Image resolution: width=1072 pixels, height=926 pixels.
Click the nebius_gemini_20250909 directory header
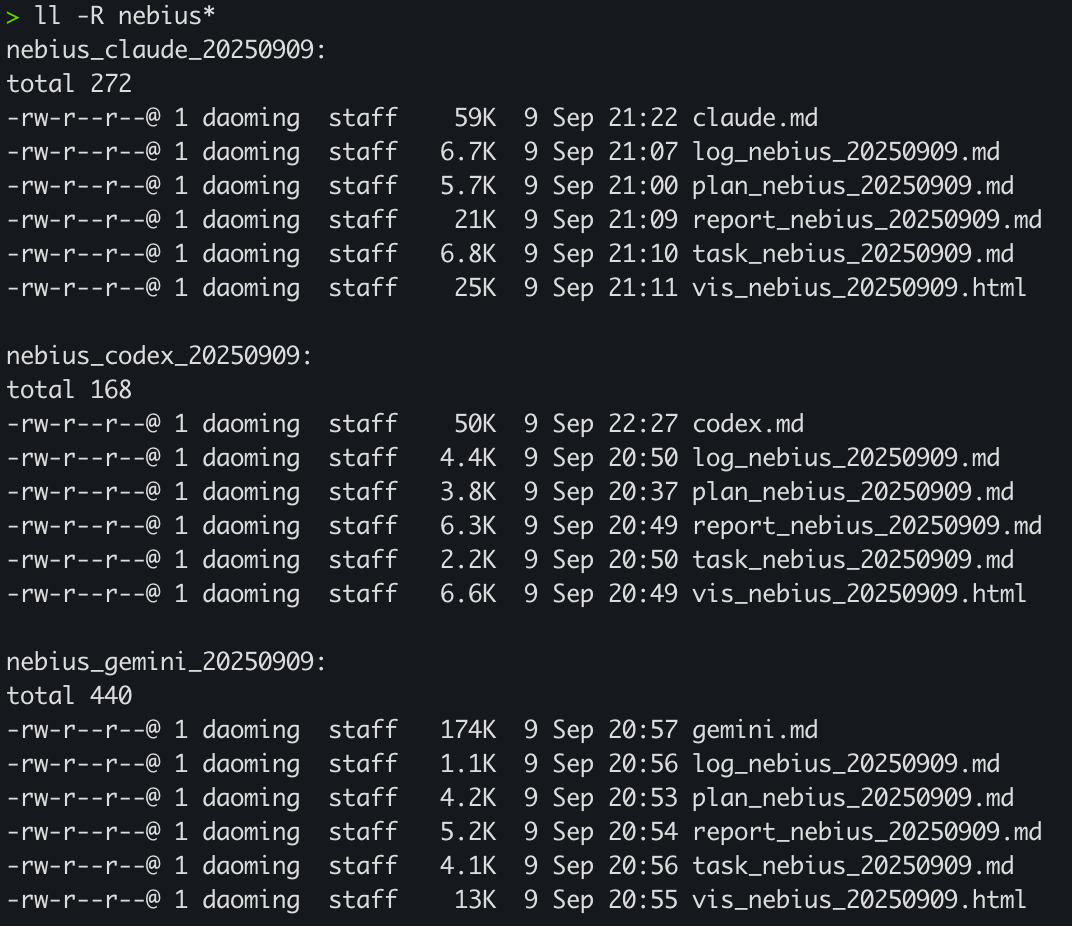pyautogui.click(x=166, y=662)
